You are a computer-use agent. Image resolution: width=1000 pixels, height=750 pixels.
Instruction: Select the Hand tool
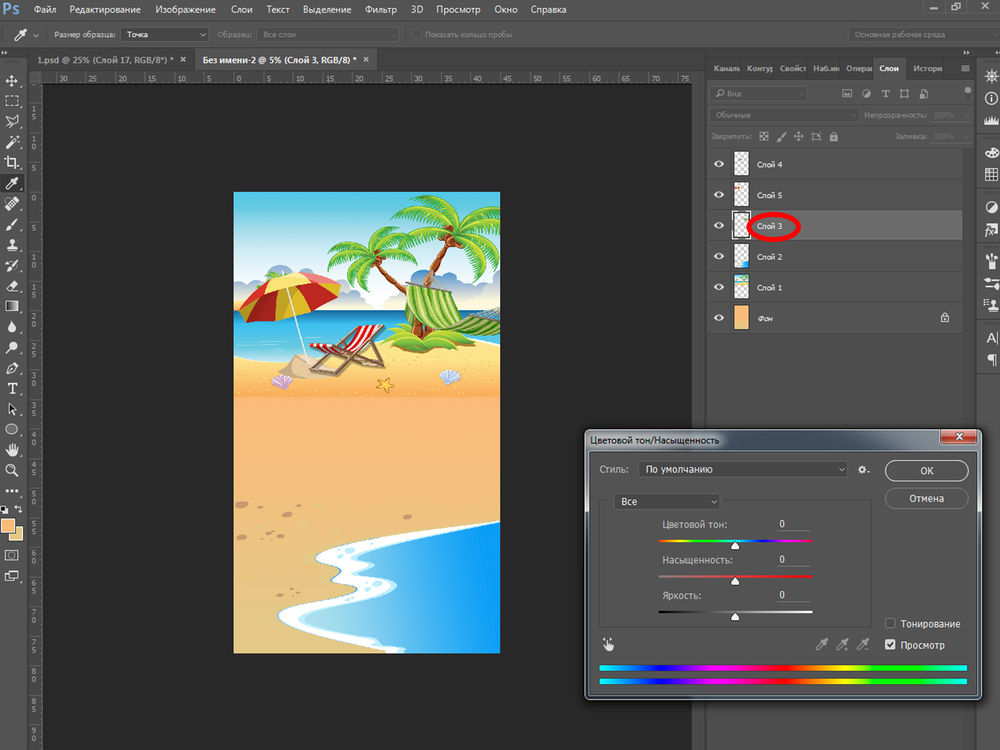pos(12,449)
